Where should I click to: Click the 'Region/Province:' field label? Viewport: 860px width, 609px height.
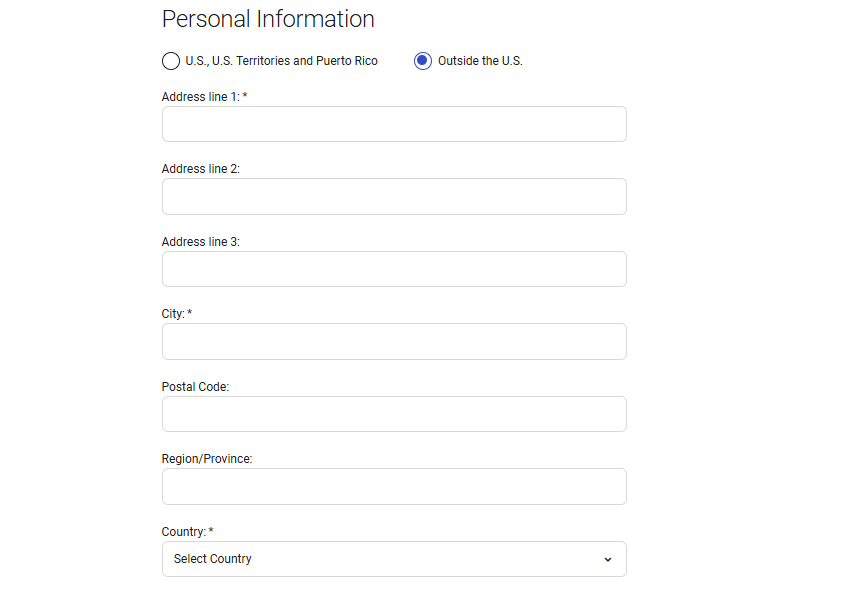point(207,459)
